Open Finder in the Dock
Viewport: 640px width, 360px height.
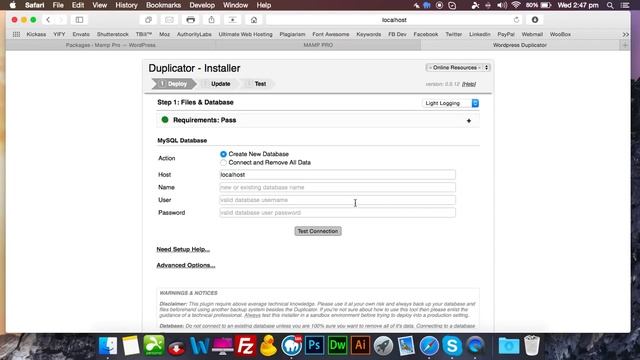click(108, 346)
